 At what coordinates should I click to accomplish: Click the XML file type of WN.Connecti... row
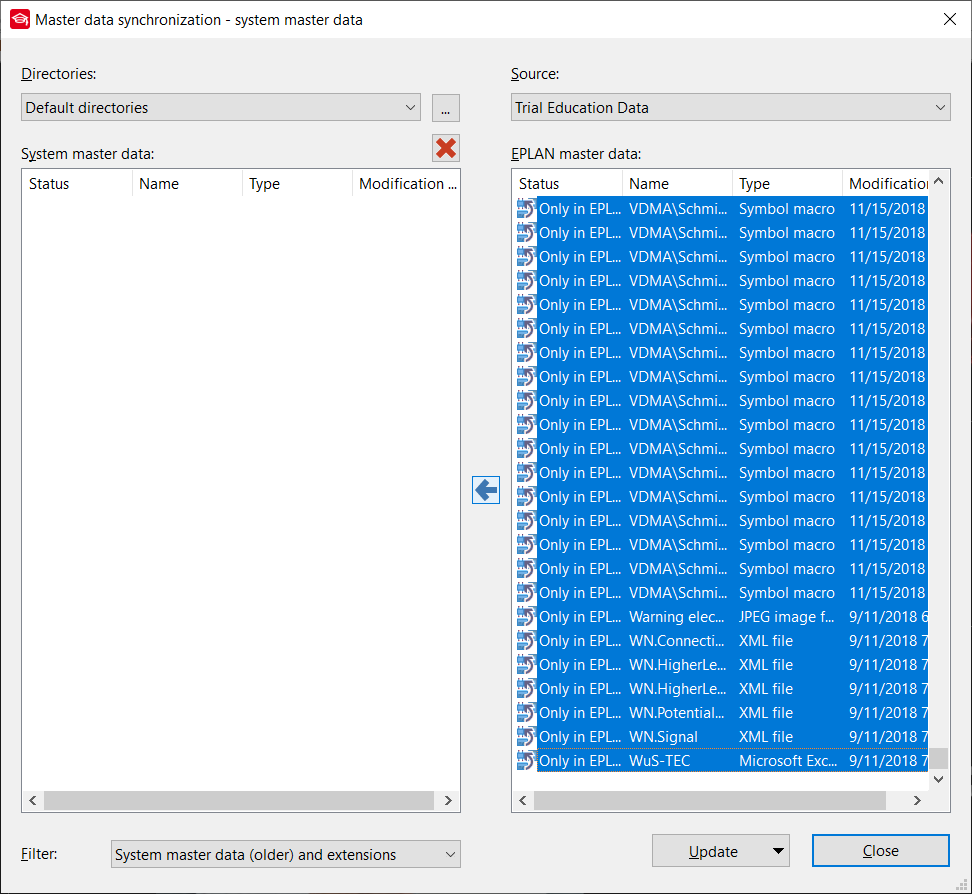[787, 641]
